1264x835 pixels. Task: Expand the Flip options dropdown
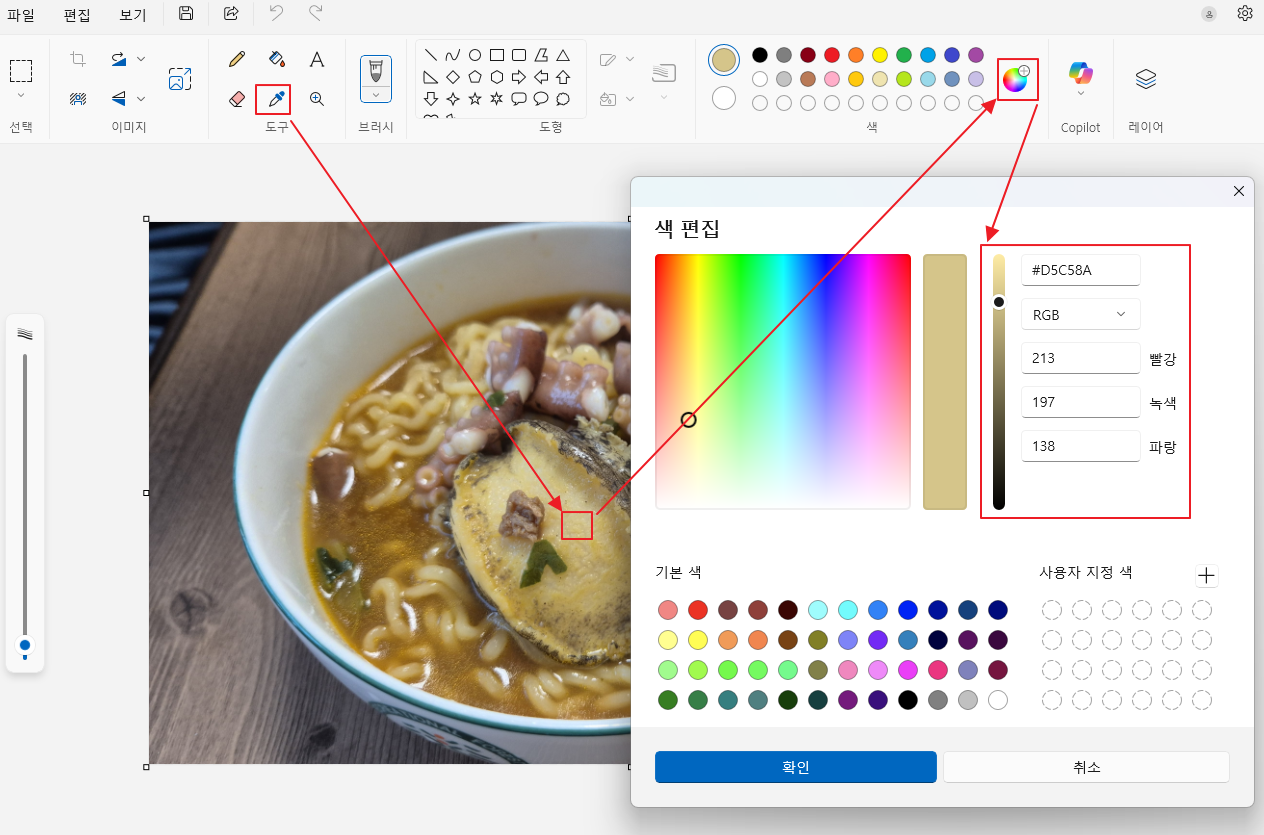pyautogui.click(x=141, y=98)
